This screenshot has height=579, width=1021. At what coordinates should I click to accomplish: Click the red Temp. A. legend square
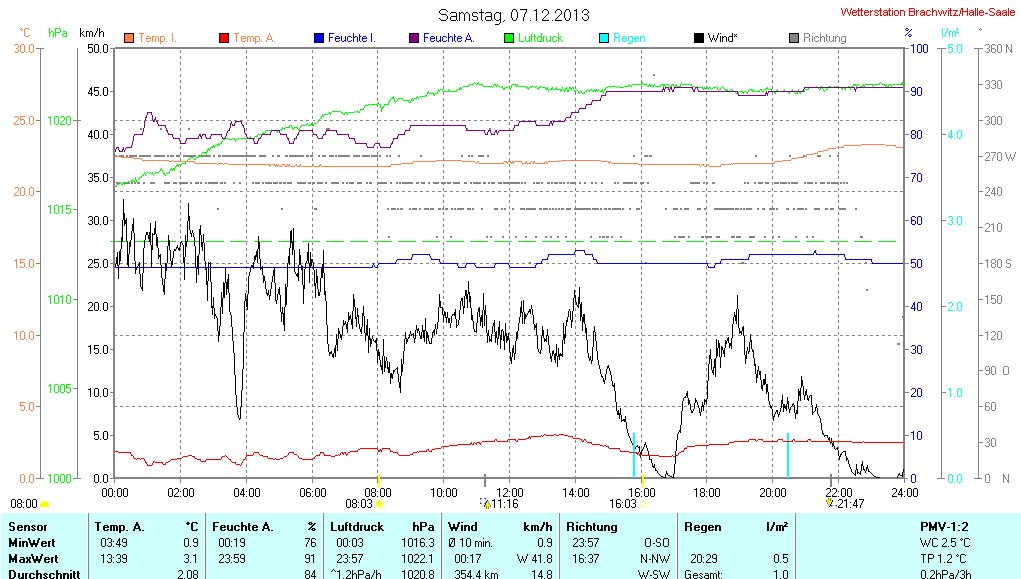223,38
